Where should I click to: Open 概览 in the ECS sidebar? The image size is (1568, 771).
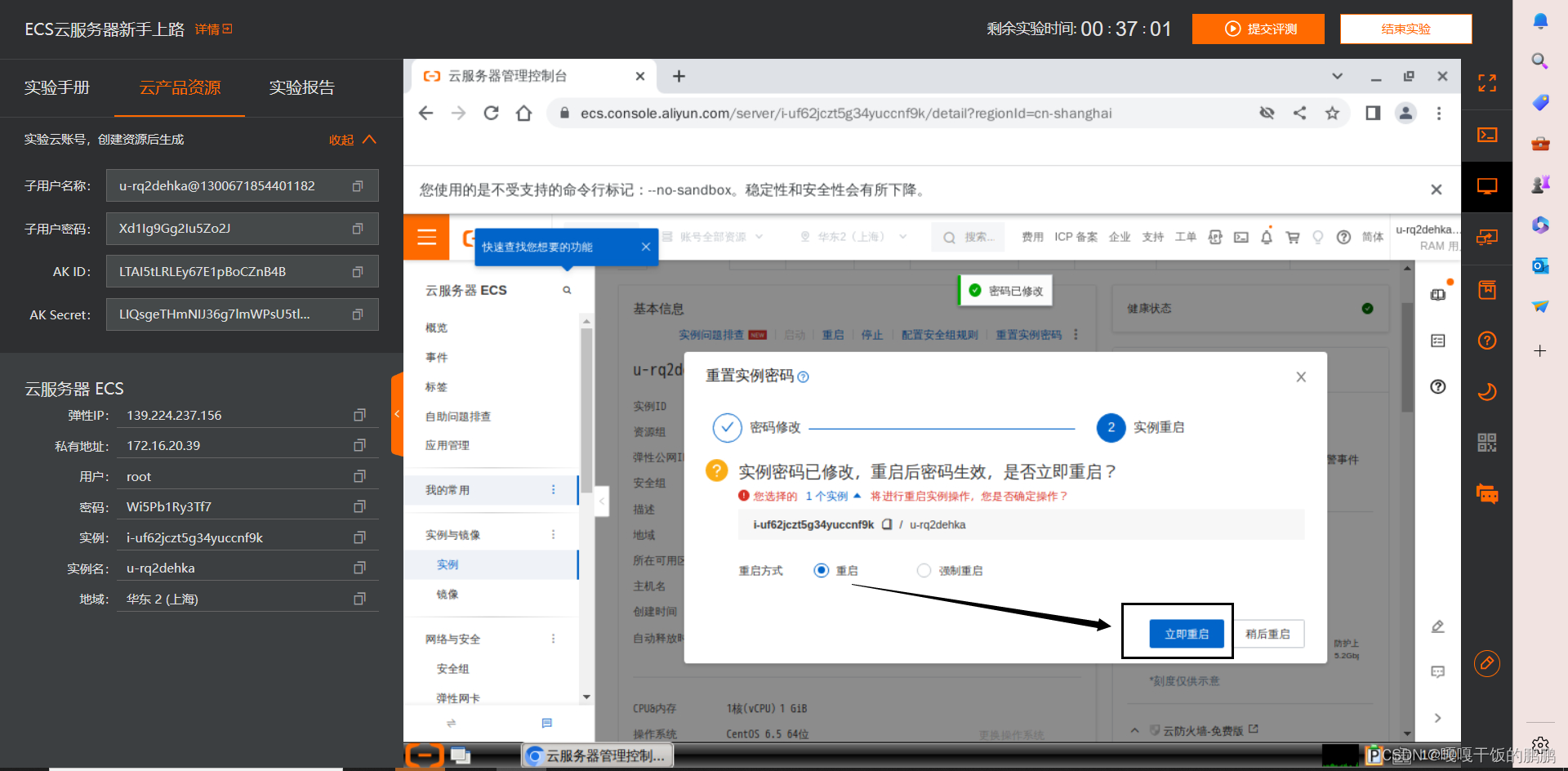click(x=436, y=328)
